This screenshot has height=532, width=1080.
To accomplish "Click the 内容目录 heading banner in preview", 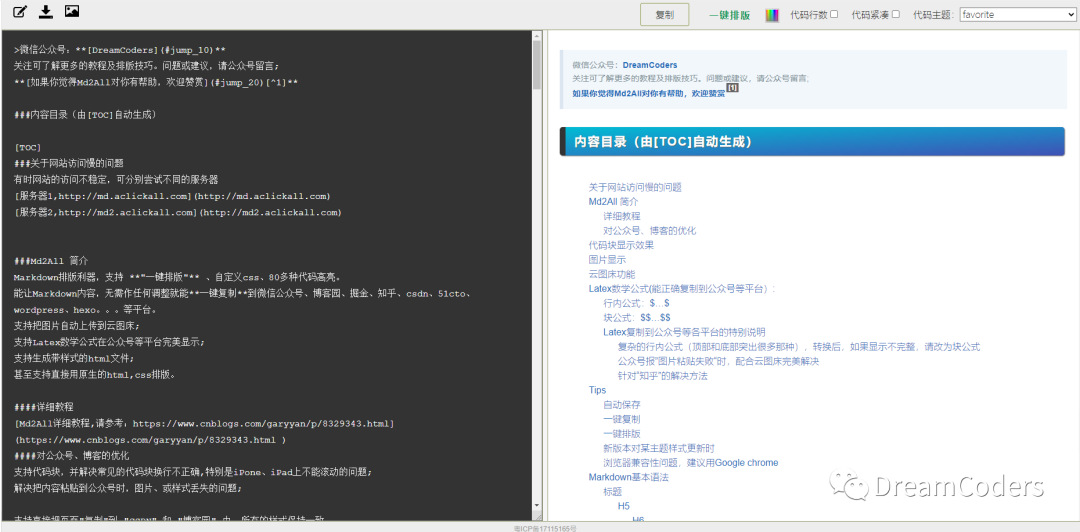I will point(812,142).
